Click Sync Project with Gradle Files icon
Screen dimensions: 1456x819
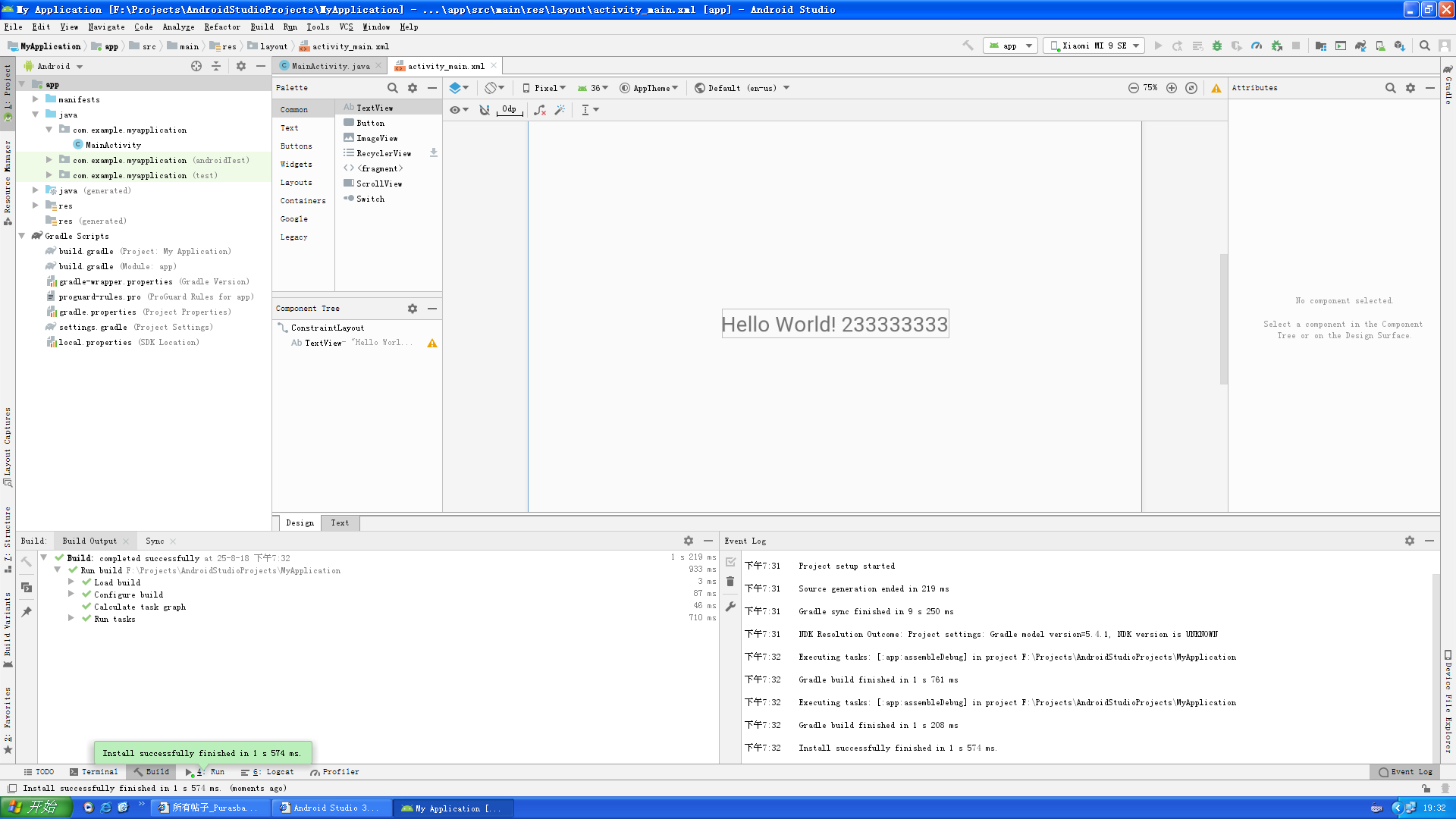pos(1360,45)
